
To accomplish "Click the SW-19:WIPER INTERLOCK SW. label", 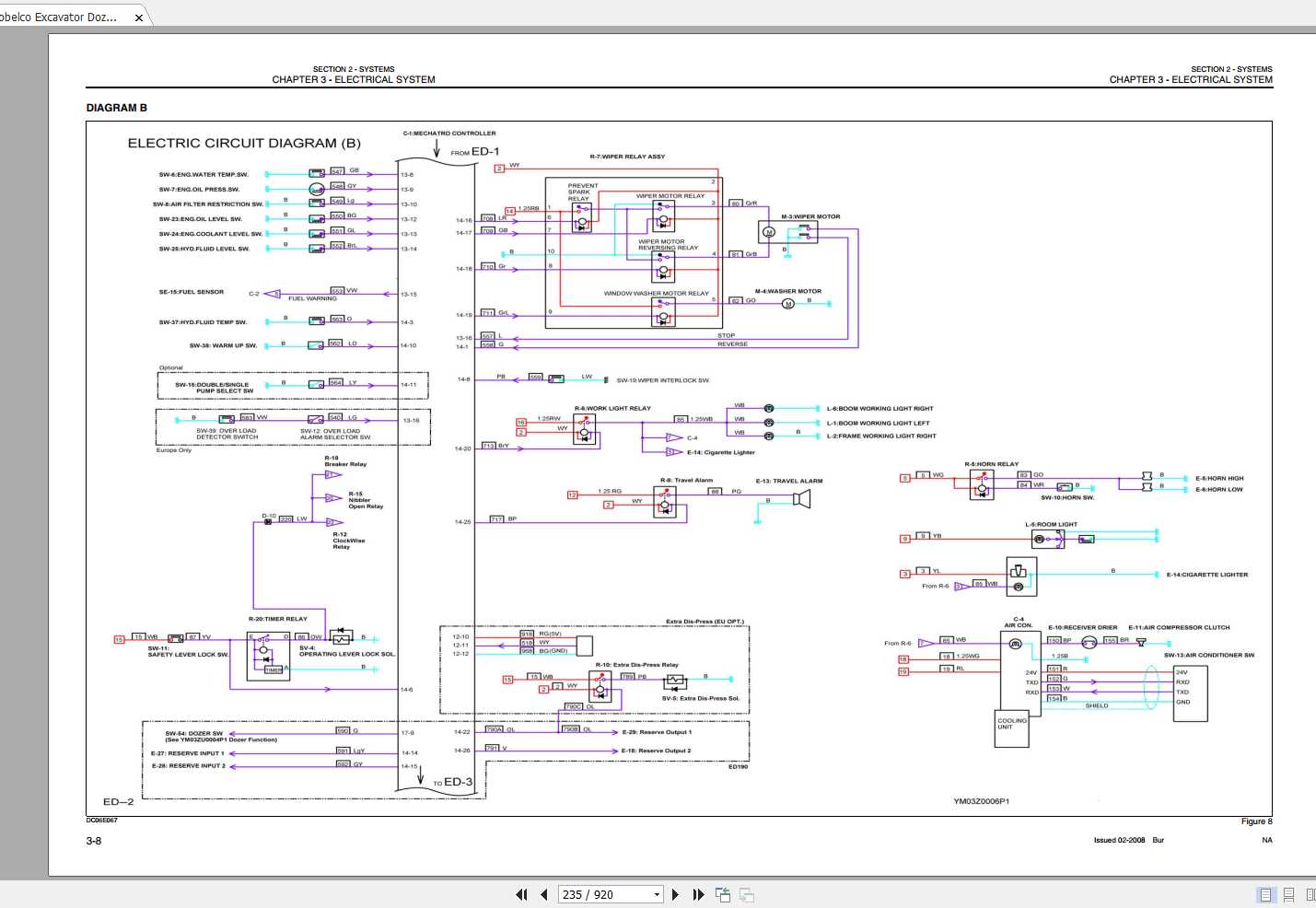I will [x=663, y=380].
